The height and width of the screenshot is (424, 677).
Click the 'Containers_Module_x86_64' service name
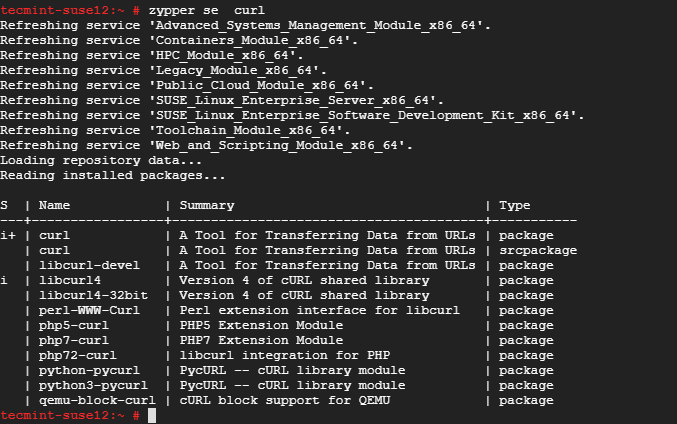(x=222, y=40)
